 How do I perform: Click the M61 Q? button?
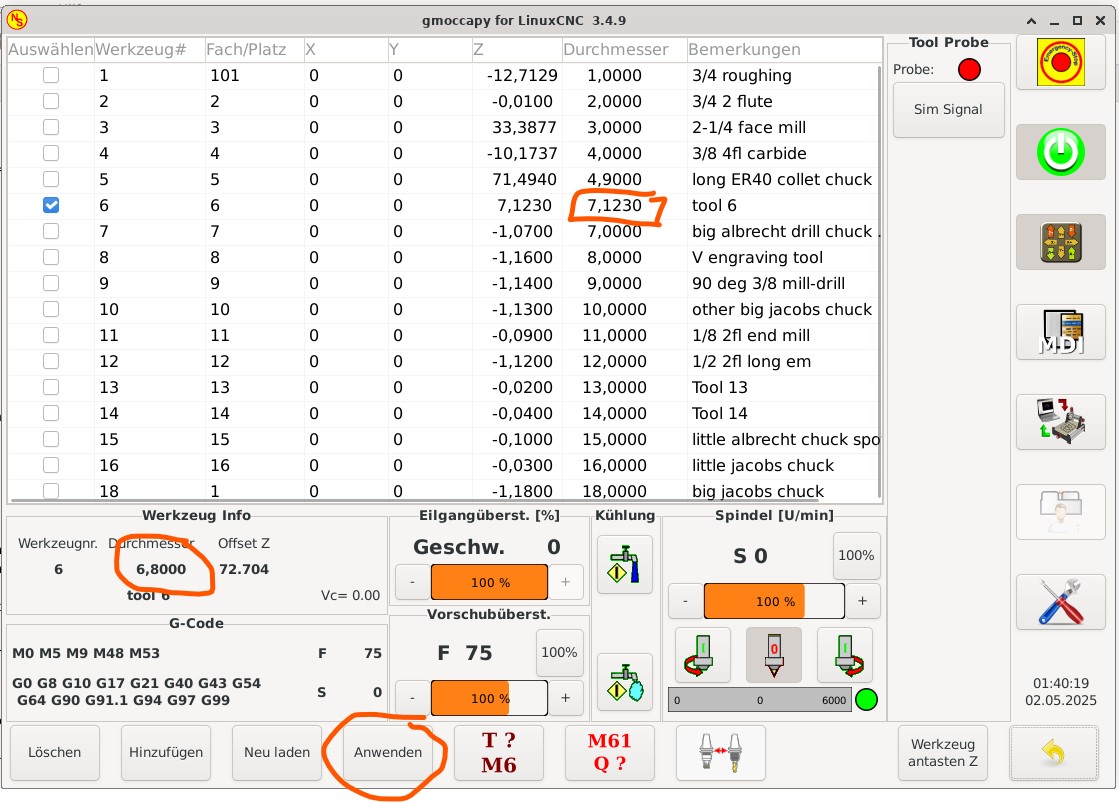click(x=609, y=753)
